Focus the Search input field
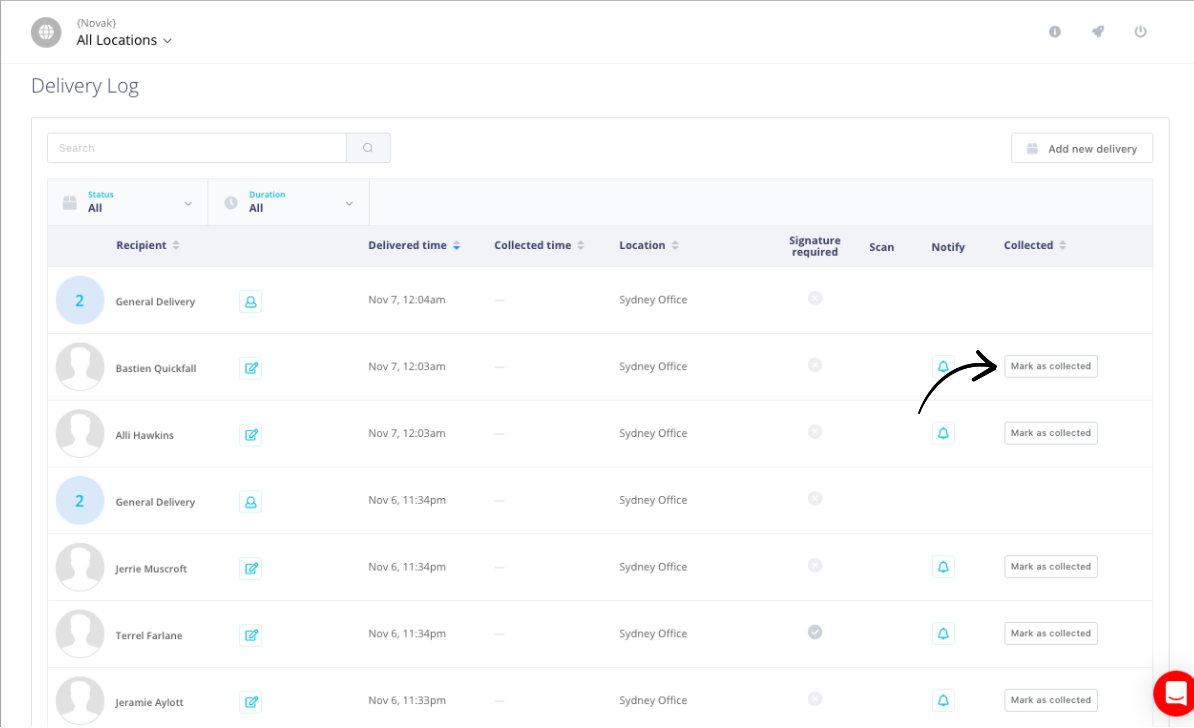The width and height of the screenshot is (1194, 728). (x=196, y=148)
